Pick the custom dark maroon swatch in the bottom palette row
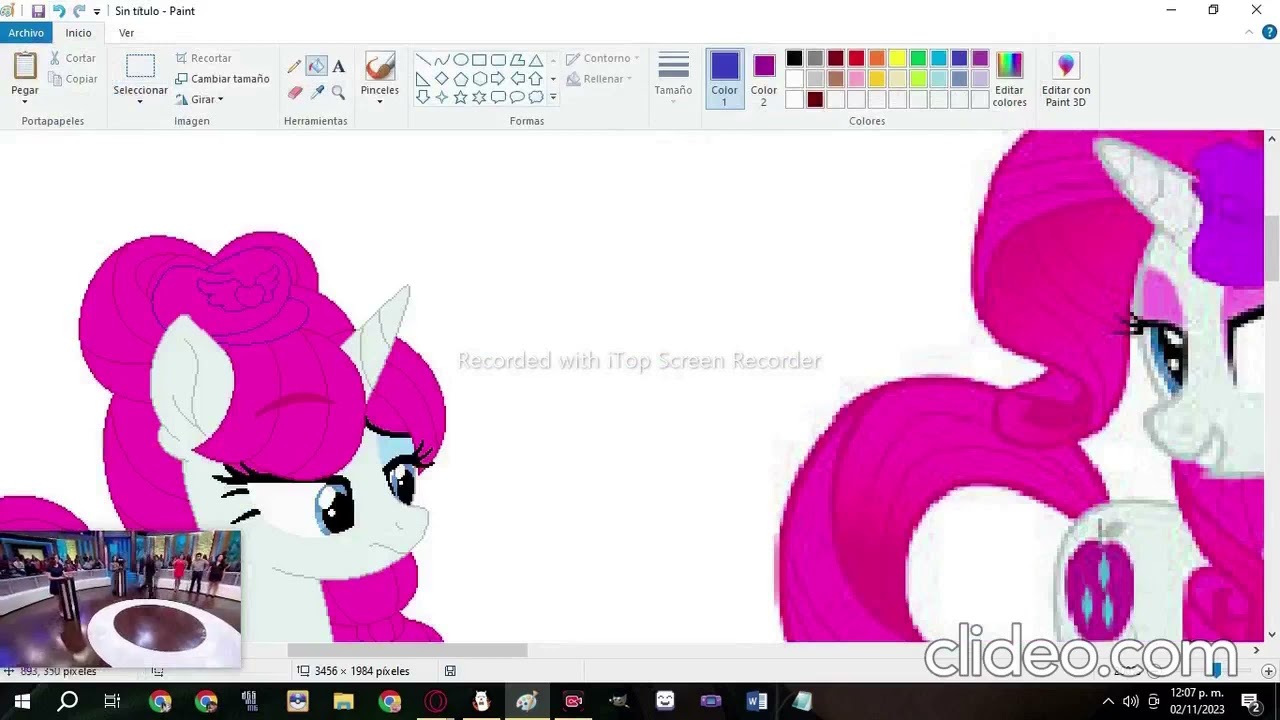 point(815,99)
